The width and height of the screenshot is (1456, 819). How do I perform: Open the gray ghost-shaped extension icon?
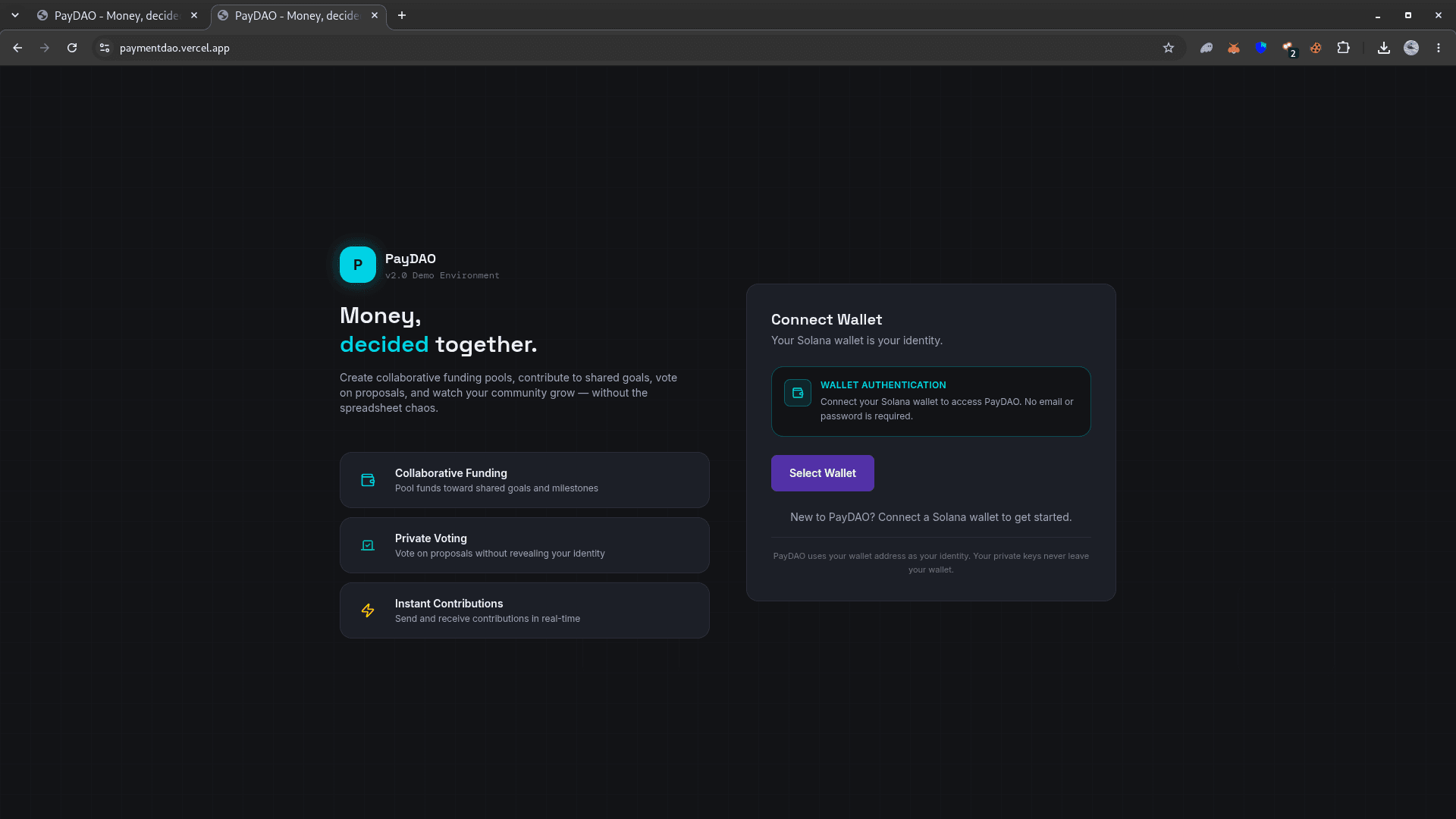[x=1207, y=48]
